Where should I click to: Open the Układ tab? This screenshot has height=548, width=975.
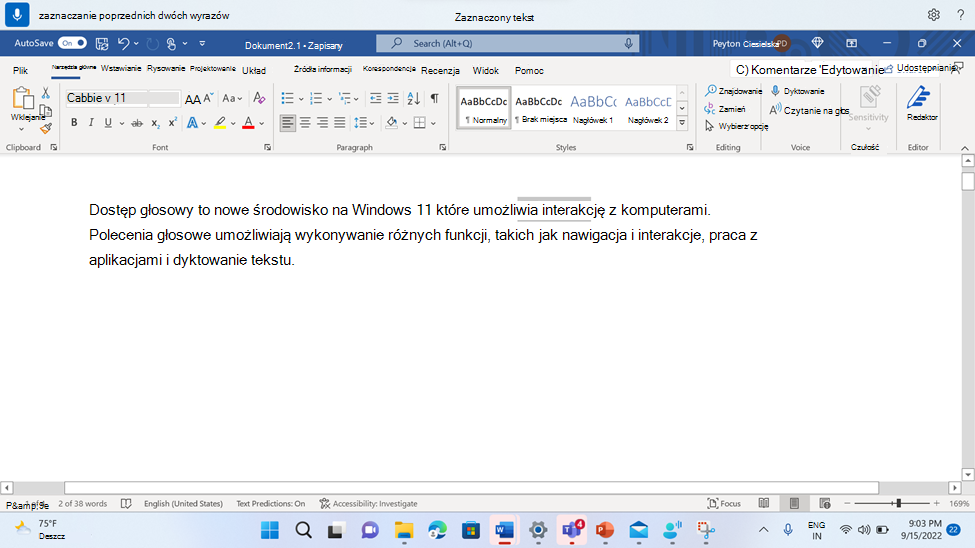click(254, 70)
